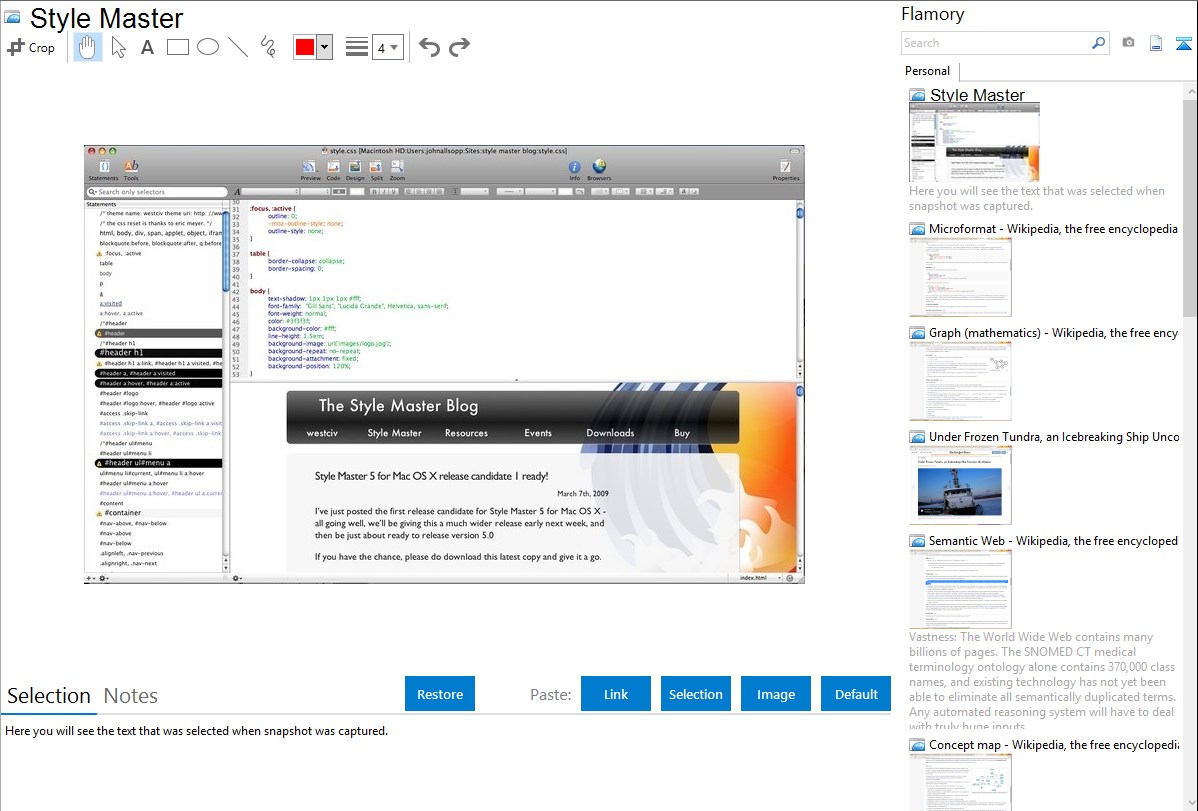Open Semantic Web - Wikipedia snapshot title
This screenshot has height=811, width=1198.
[x=1053, y=541]
